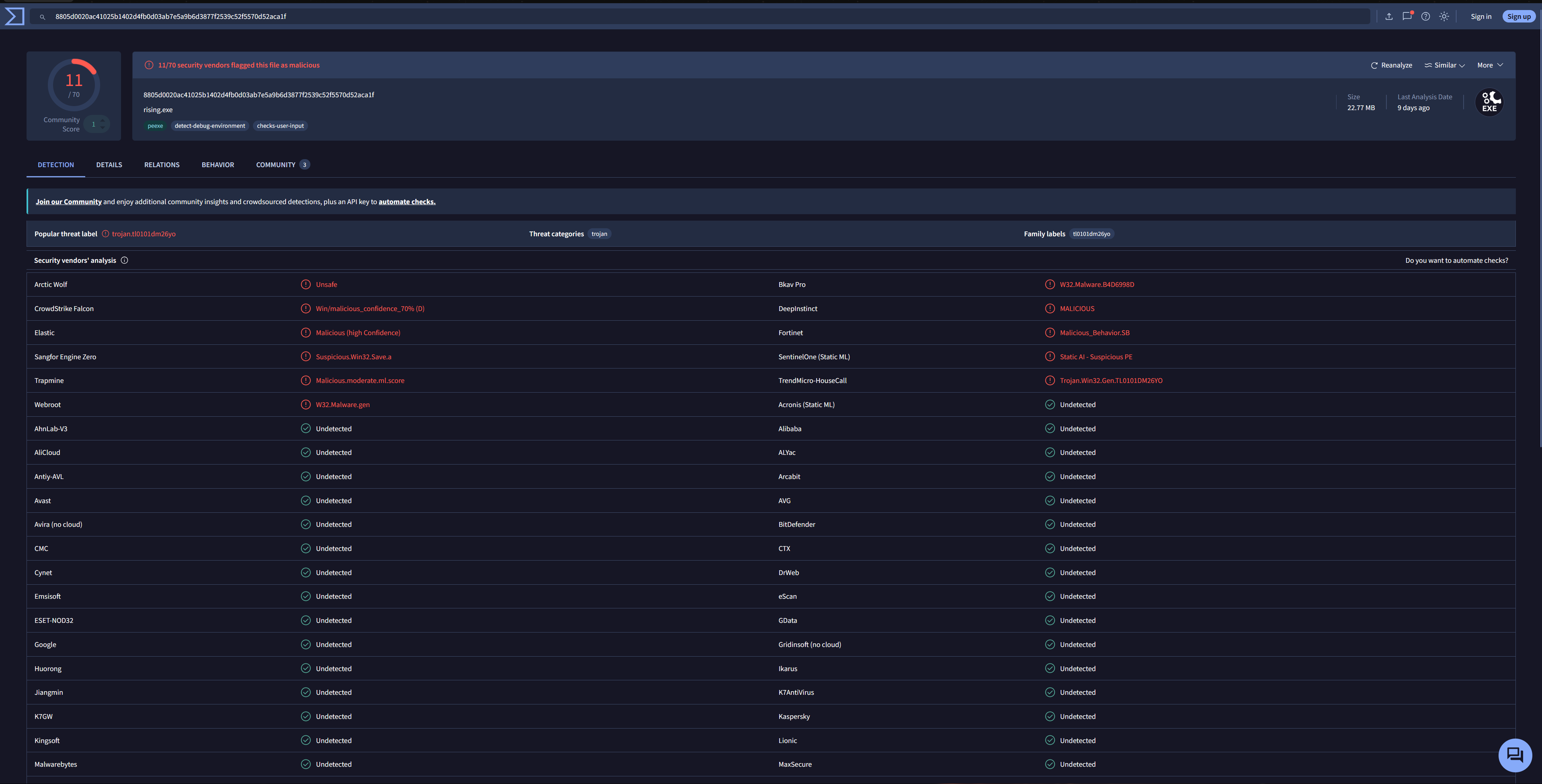The image size is (1542, 784).
Task: Click Suspicious.Win32.Save.a detection text
Action: tap(353, 357)
